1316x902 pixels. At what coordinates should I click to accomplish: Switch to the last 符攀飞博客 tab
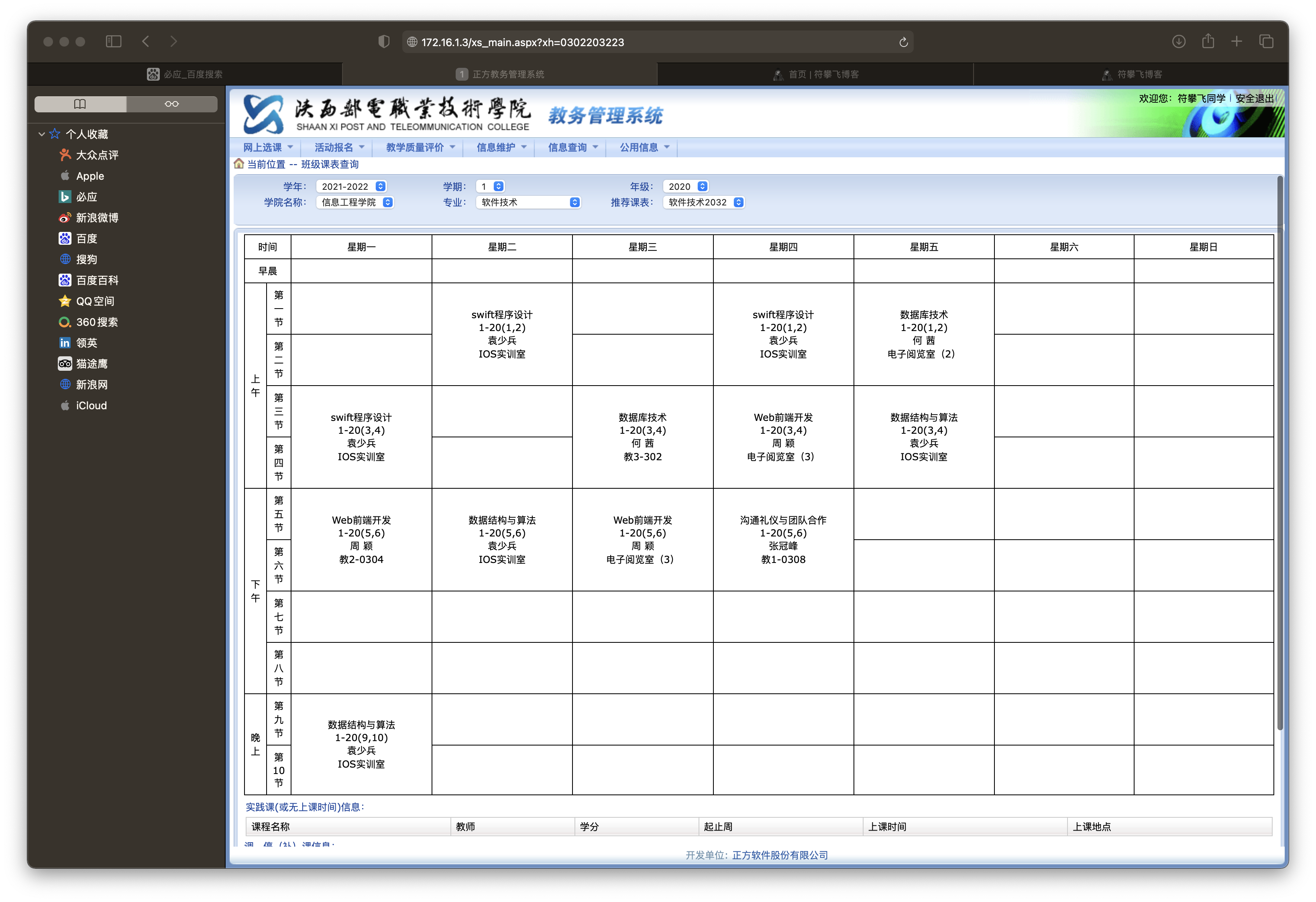coord(1131,74)
